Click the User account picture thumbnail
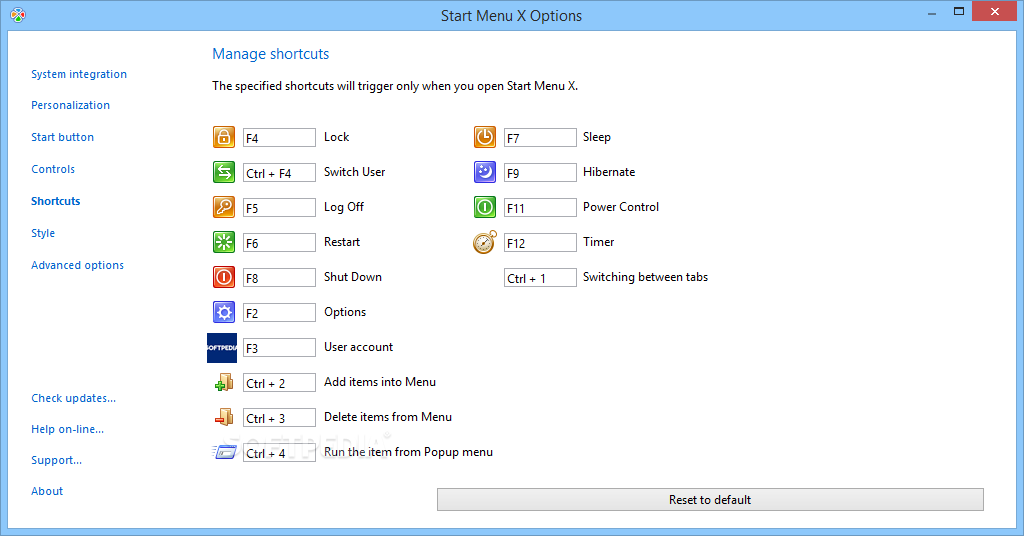Viewport: 1024px width, 536px height. [x=222, y=347]
